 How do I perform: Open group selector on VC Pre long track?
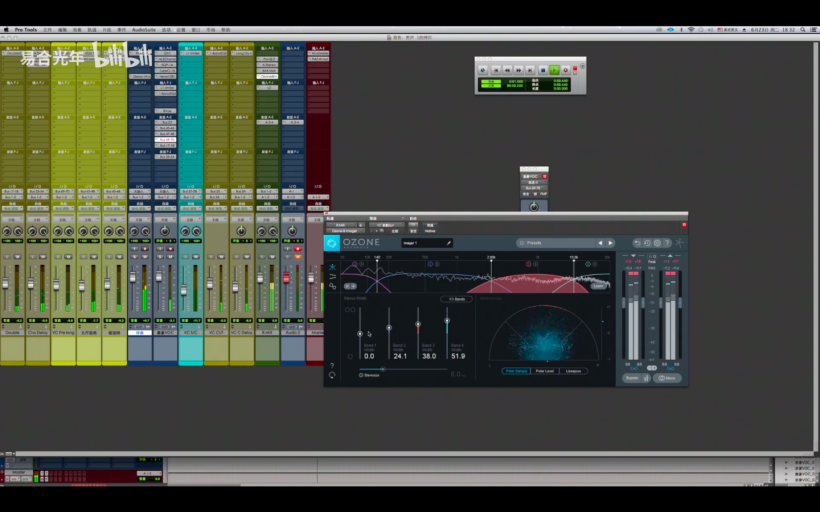pos(64,220)
